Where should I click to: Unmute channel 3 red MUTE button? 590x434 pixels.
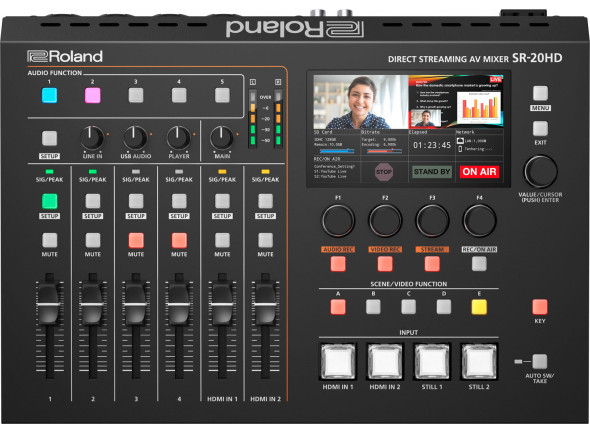coord(136,240)
